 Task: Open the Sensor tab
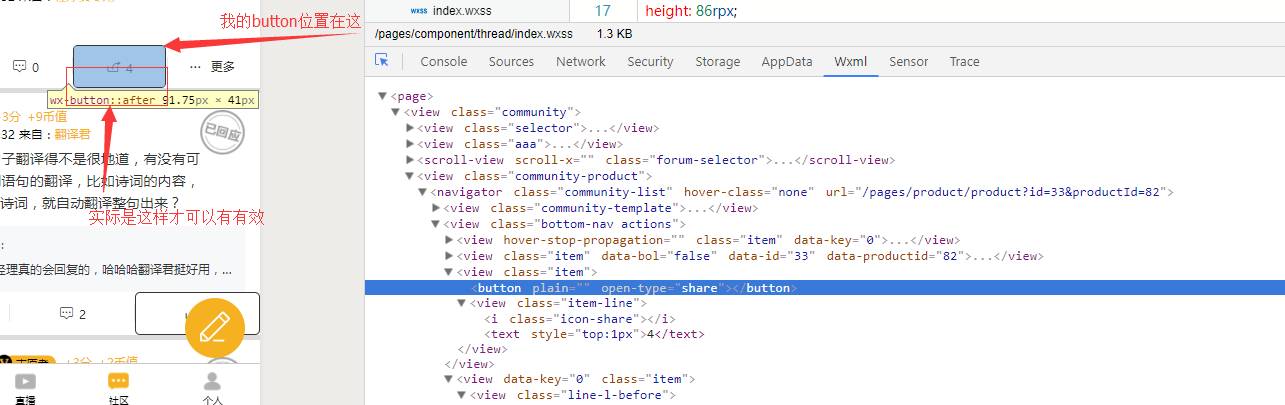(x=908, y=61)
